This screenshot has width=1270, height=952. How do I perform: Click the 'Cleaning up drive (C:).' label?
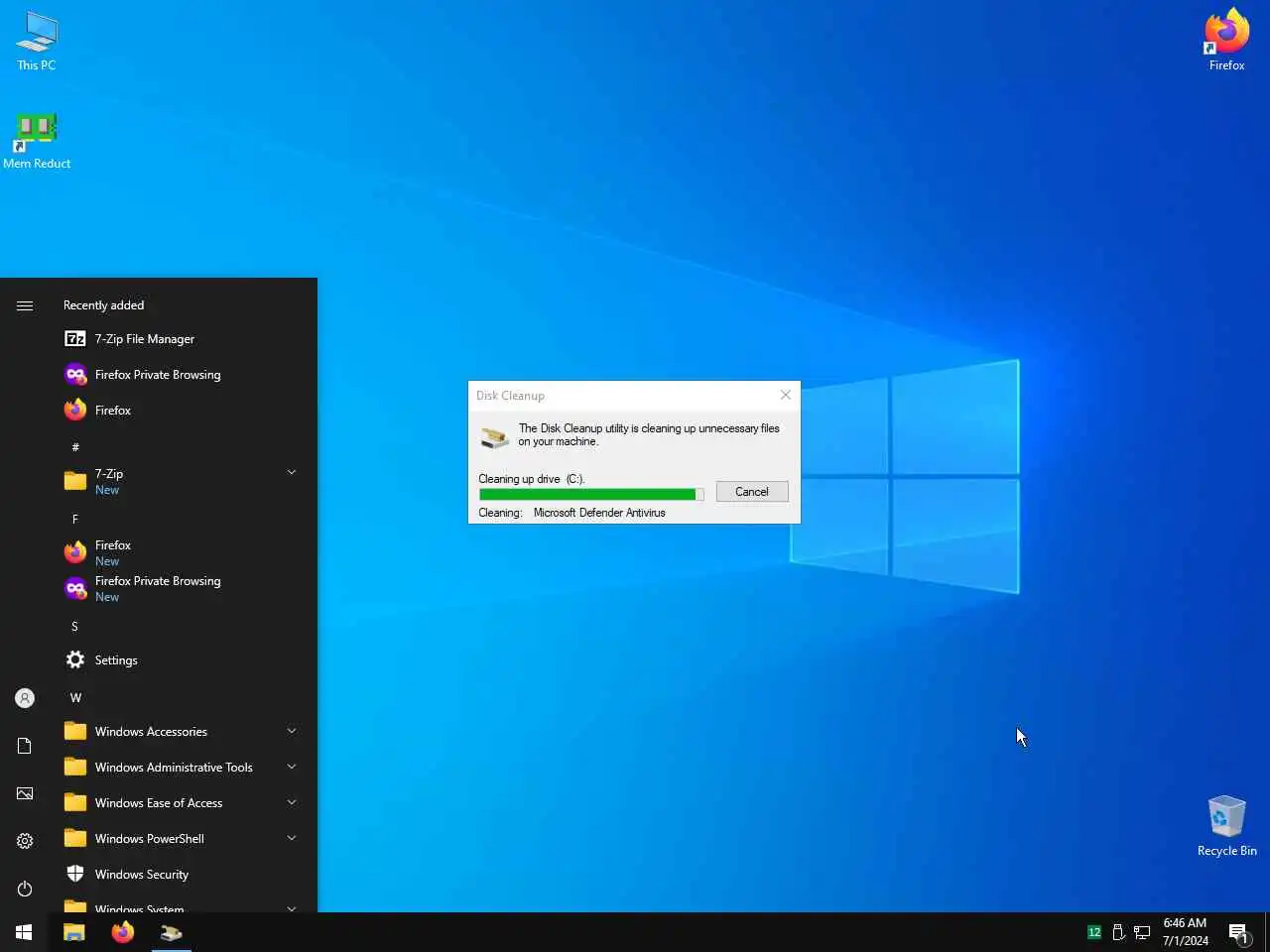pos(532,479)
